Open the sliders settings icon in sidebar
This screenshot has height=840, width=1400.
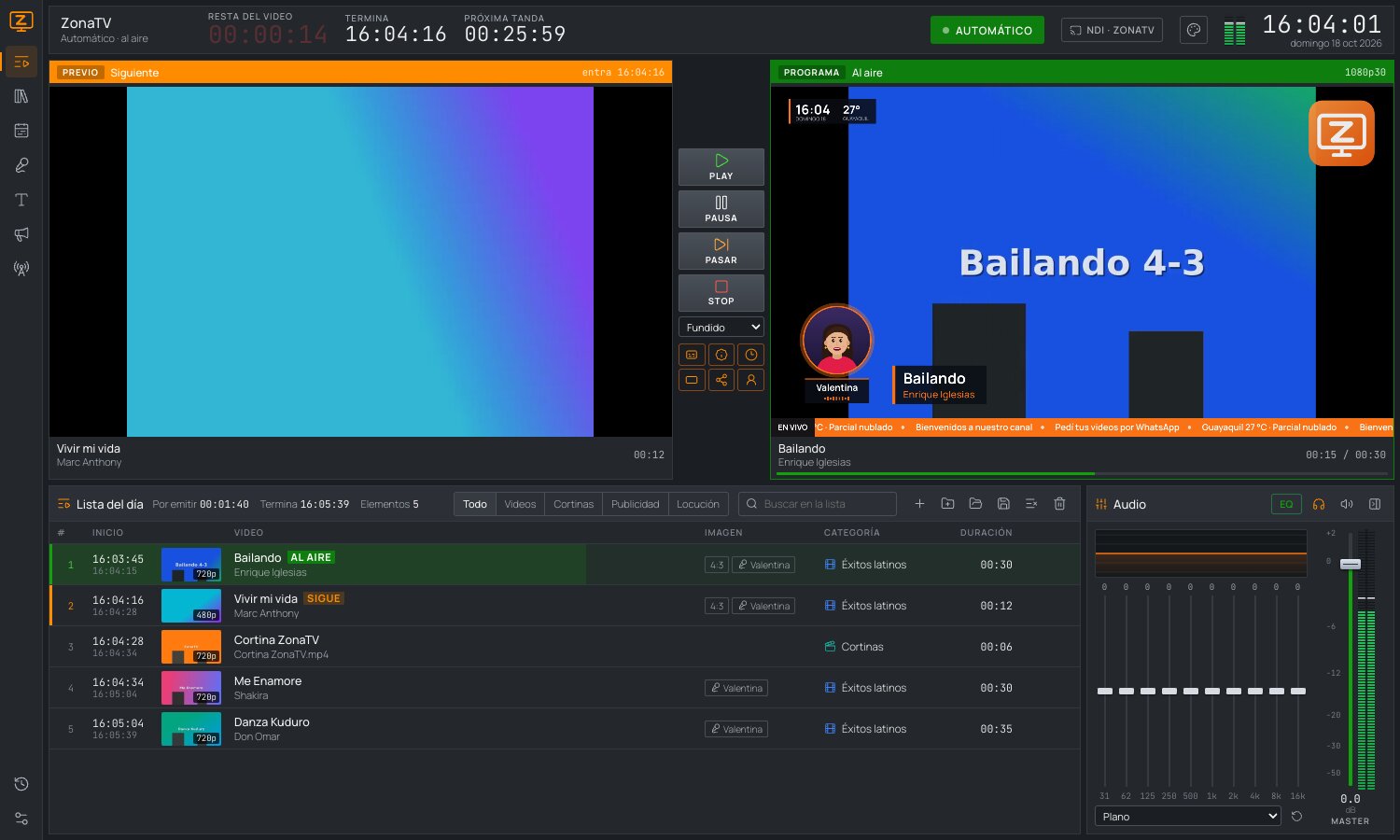[21, 819]
